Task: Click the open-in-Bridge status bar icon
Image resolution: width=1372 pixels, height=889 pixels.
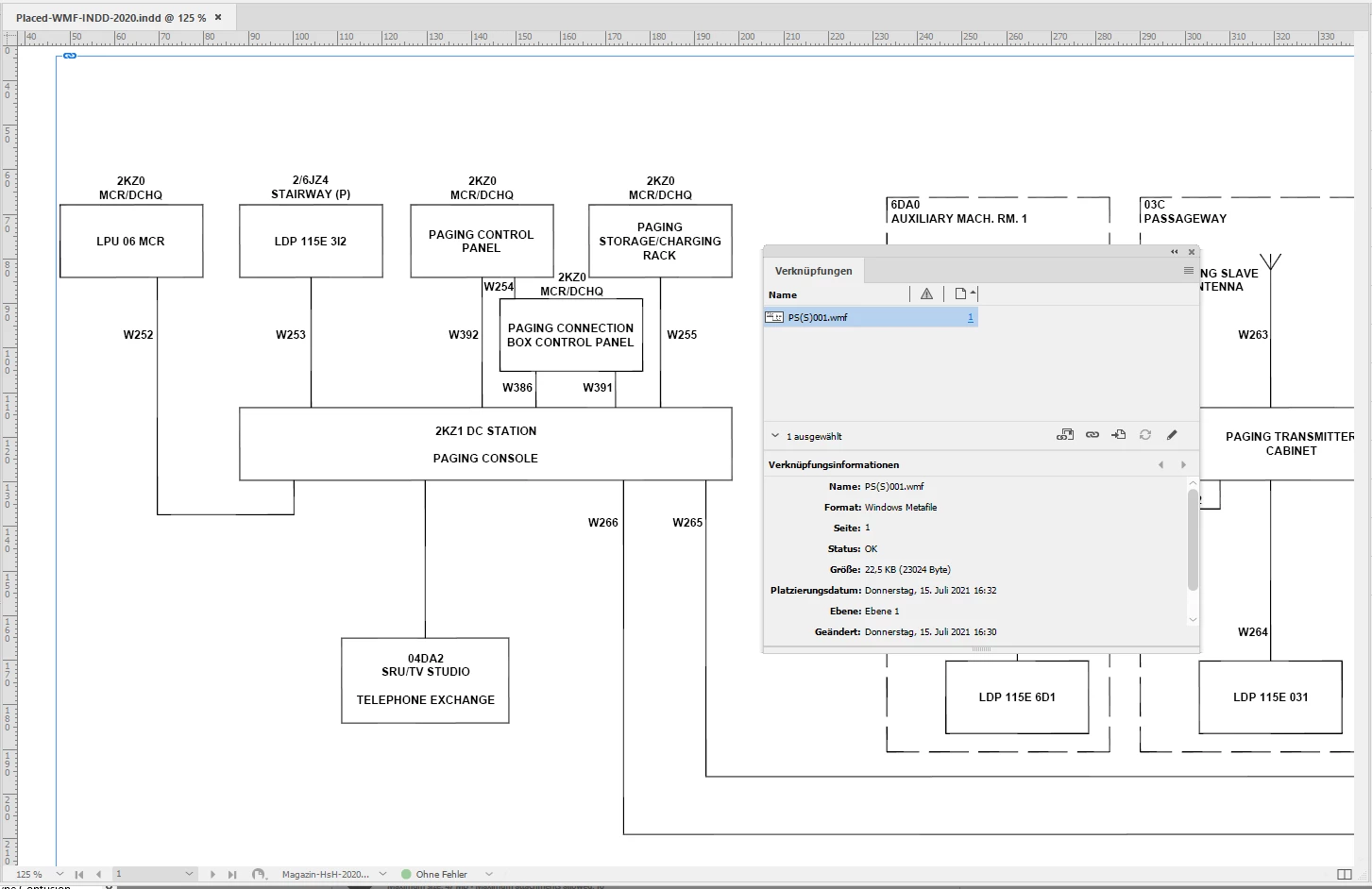Action: (x=259, y=874)
